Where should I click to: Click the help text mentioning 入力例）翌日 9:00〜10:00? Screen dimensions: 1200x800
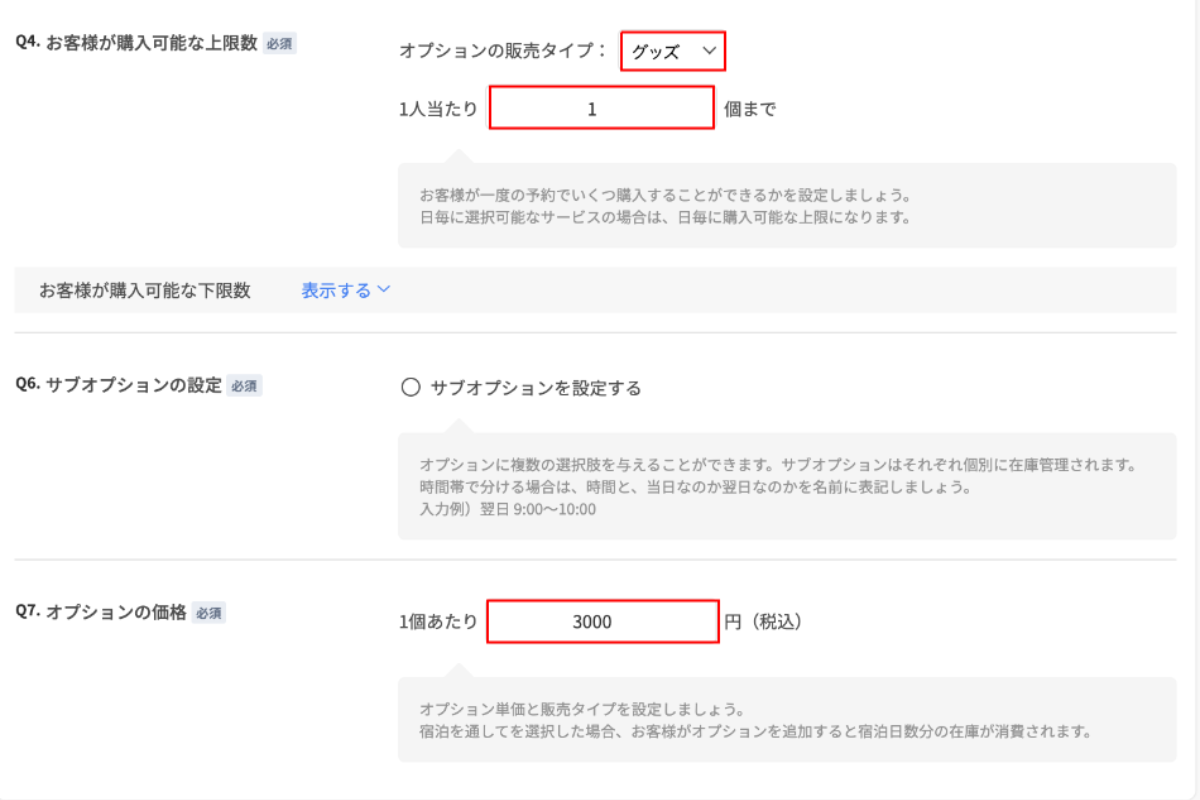[x=508, y=509]
